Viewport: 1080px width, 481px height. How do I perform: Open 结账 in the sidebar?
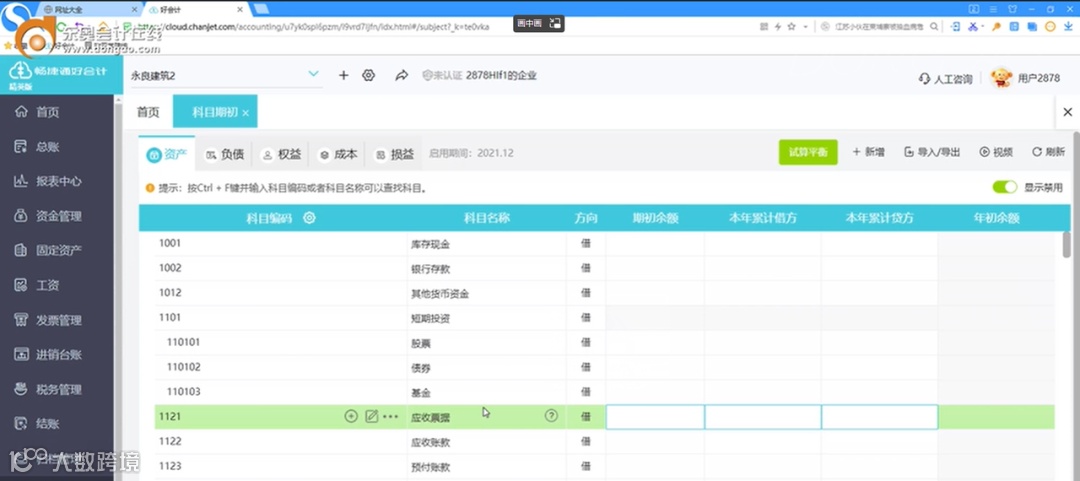(38, 423)
